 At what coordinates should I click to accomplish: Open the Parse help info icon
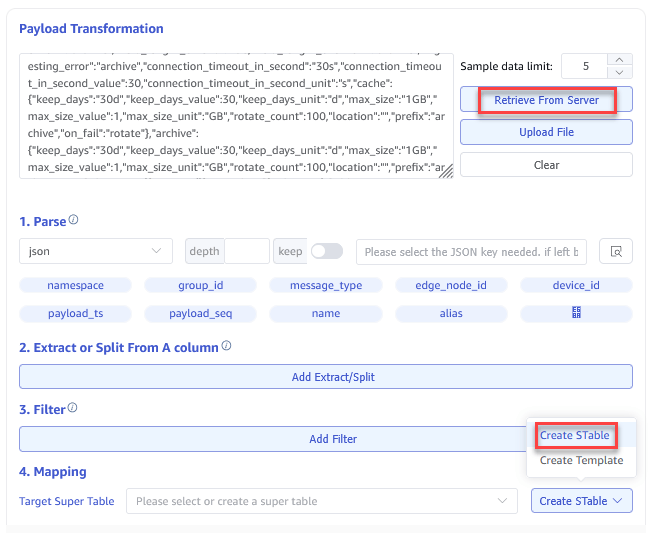(73, 220)
